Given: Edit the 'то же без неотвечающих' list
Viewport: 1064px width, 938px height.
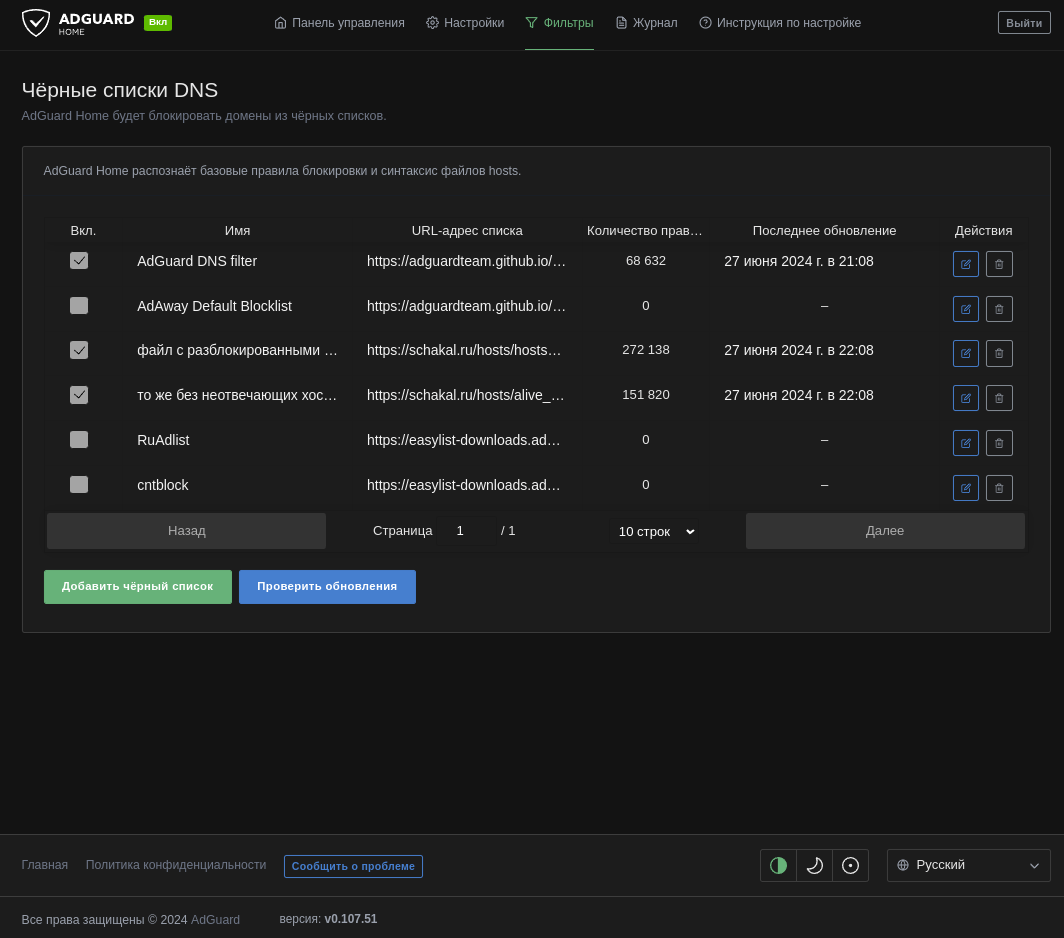Looking at the screenshot, I should click(x=966, y=398).
